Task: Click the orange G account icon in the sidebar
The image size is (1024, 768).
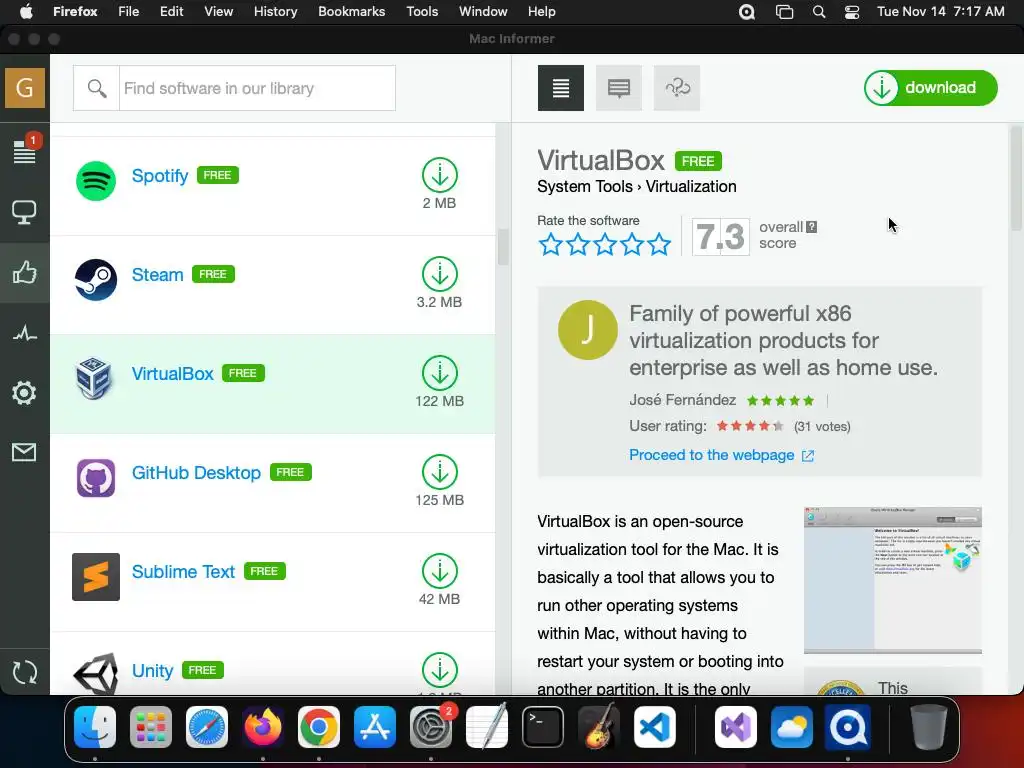Action: point(25,88)
